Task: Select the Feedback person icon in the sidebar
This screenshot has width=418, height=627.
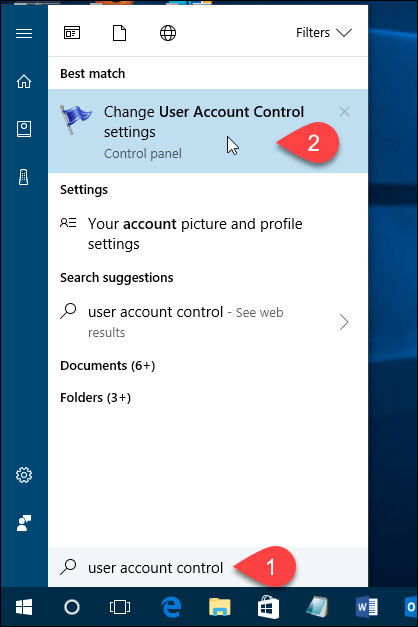Action: 24,523
